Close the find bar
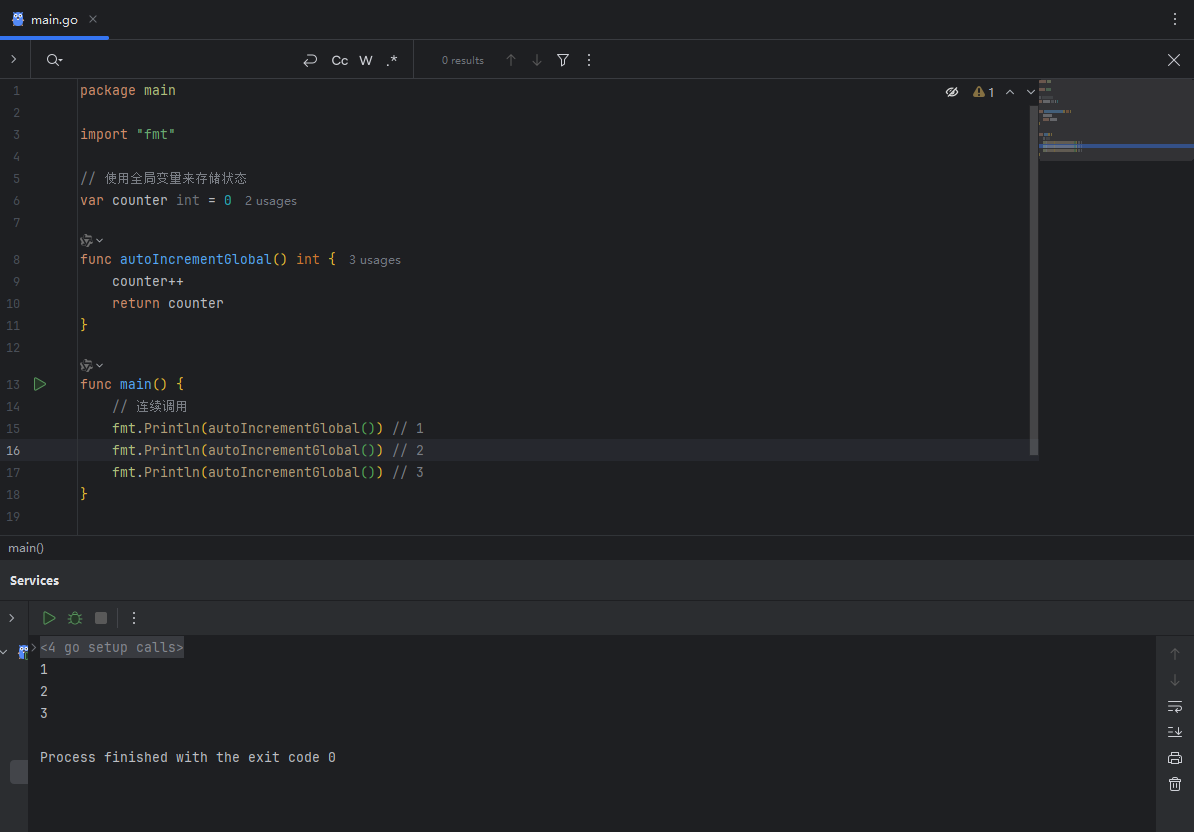This screenshot has height=832, width=1194. 1173,60
